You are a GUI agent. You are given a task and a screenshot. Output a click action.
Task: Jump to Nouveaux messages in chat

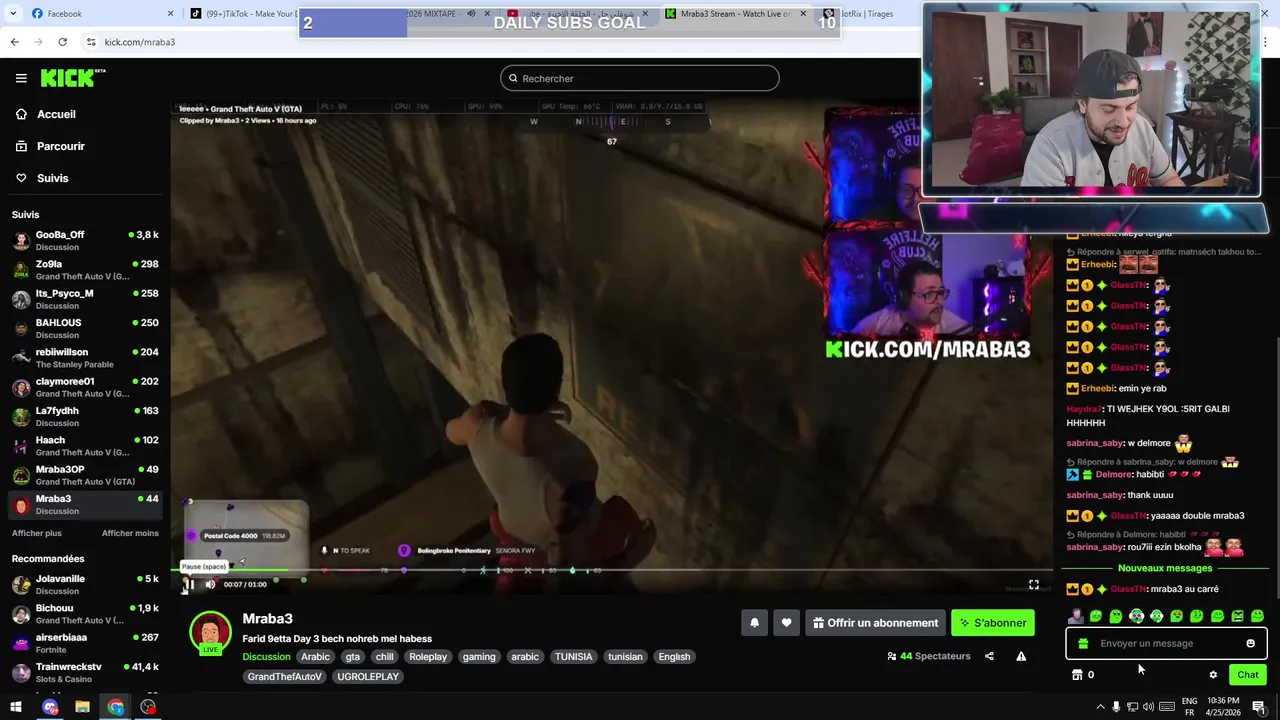tap(1165, 568)
